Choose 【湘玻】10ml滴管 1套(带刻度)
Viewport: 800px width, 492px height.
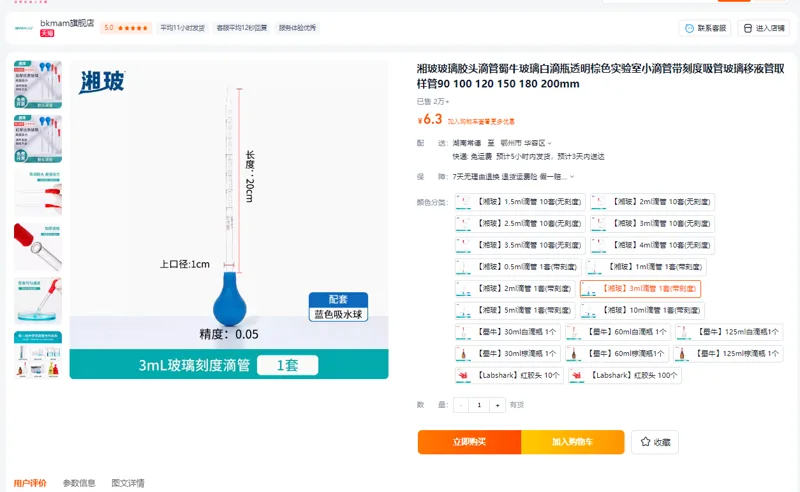tap(643, 310)
